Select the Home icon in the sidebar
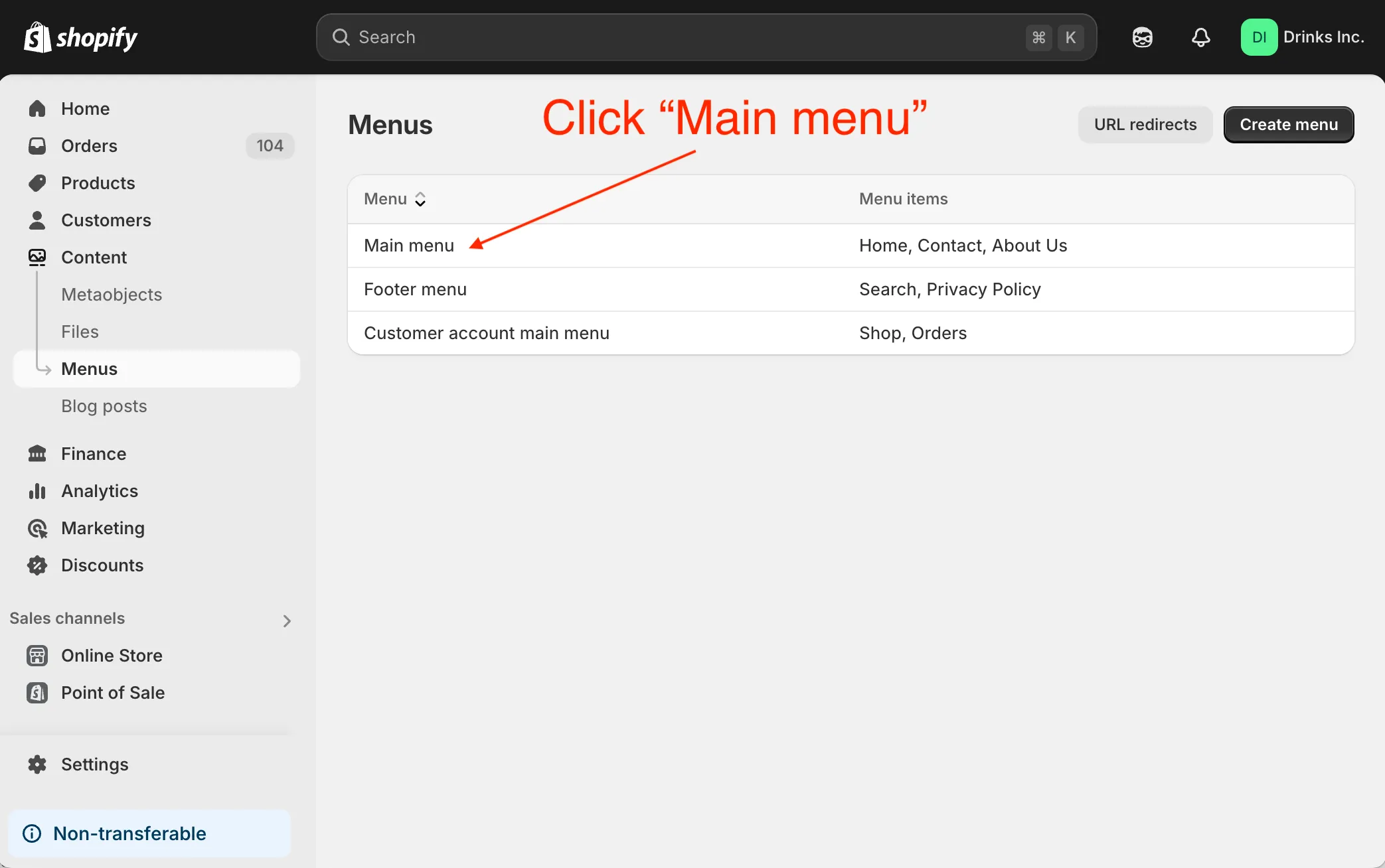This screenshot has width=1385, height=868. pyautogui.click(x=37, y=108)
